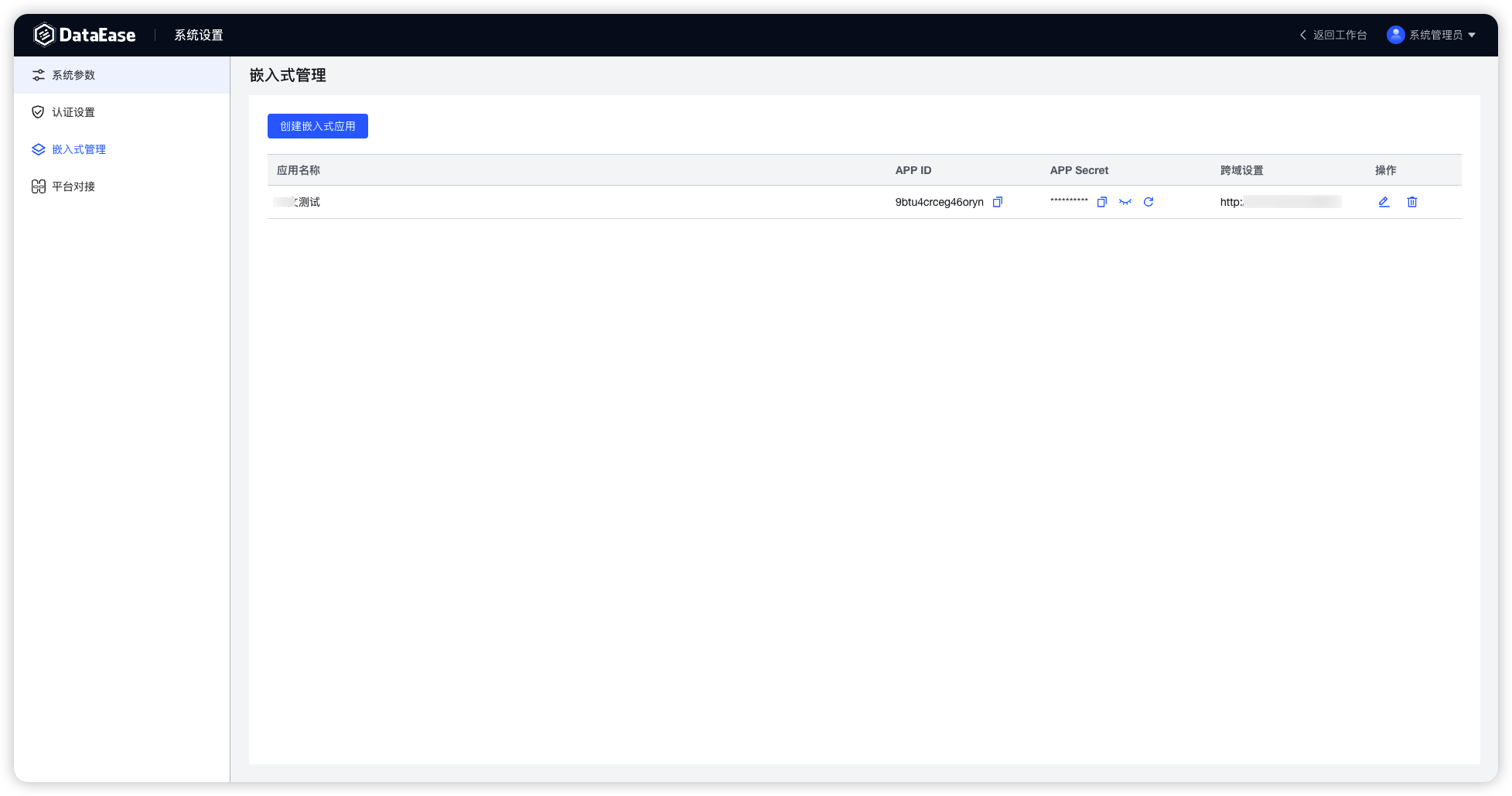Copy the APP ID 9btu4crceg46oryn
1512x796 pixels.
click(x=998, y=202)
